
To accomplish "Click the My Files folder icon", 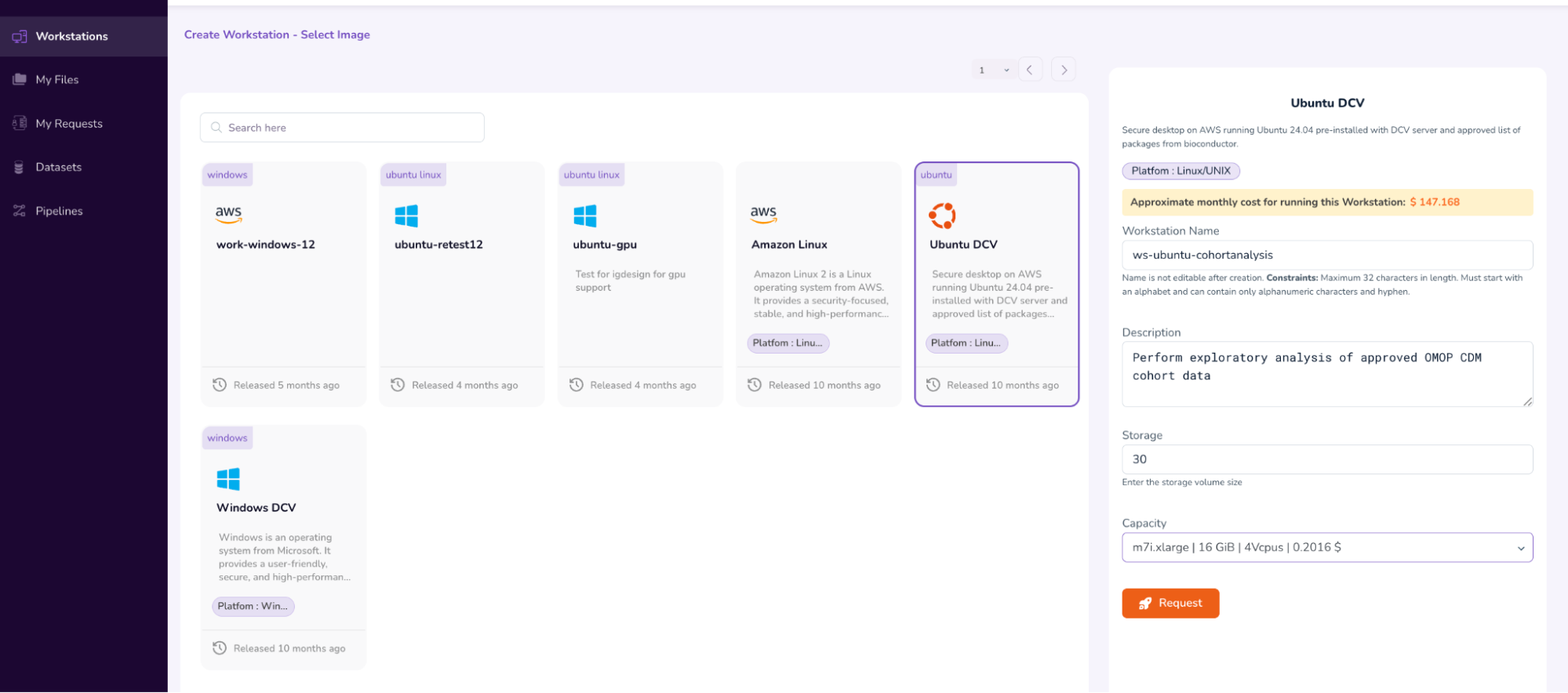I will tap(20, 79).
